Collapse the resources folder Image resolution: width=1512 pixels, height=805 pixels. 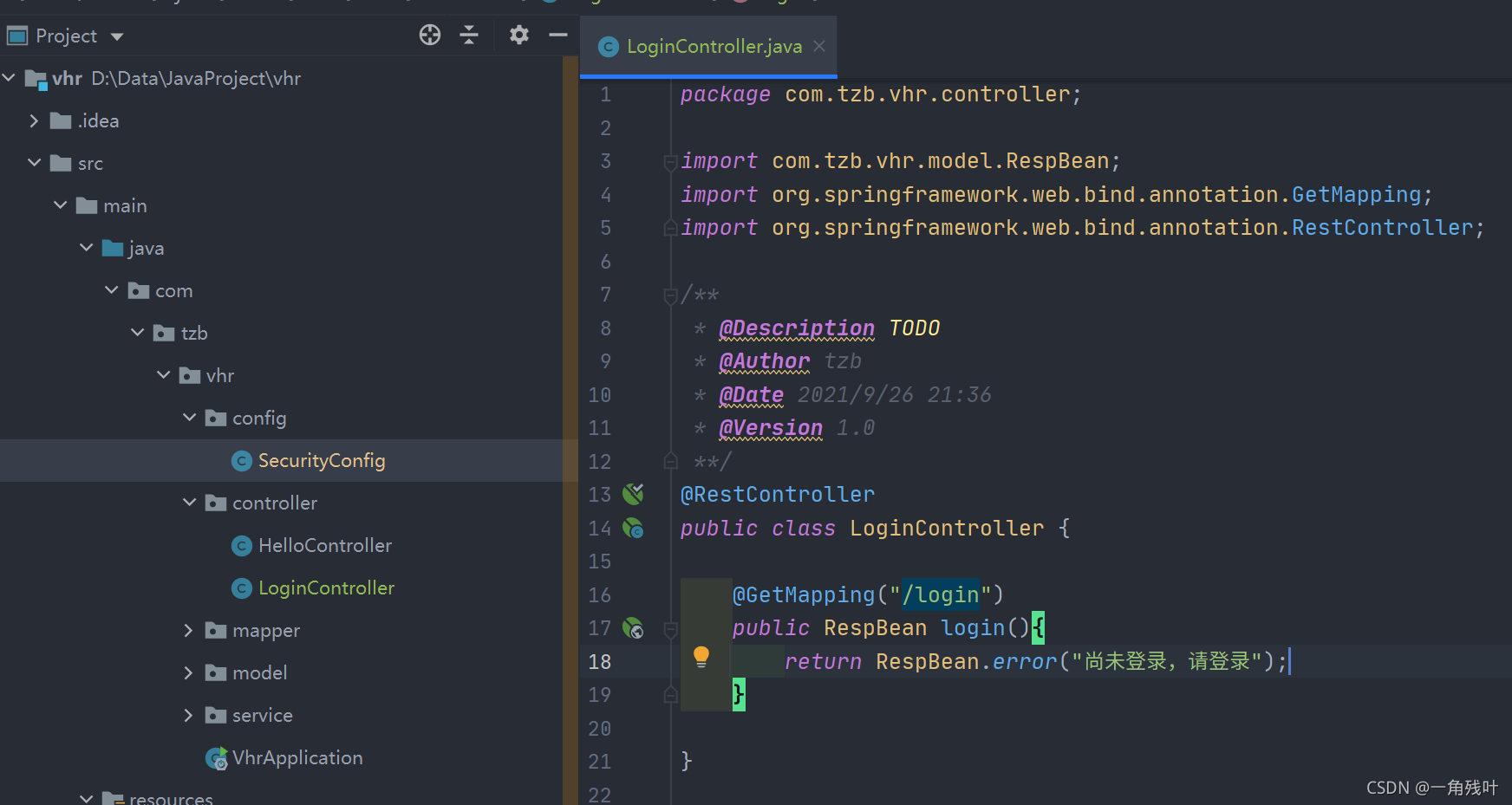click(x=86, y=798)
